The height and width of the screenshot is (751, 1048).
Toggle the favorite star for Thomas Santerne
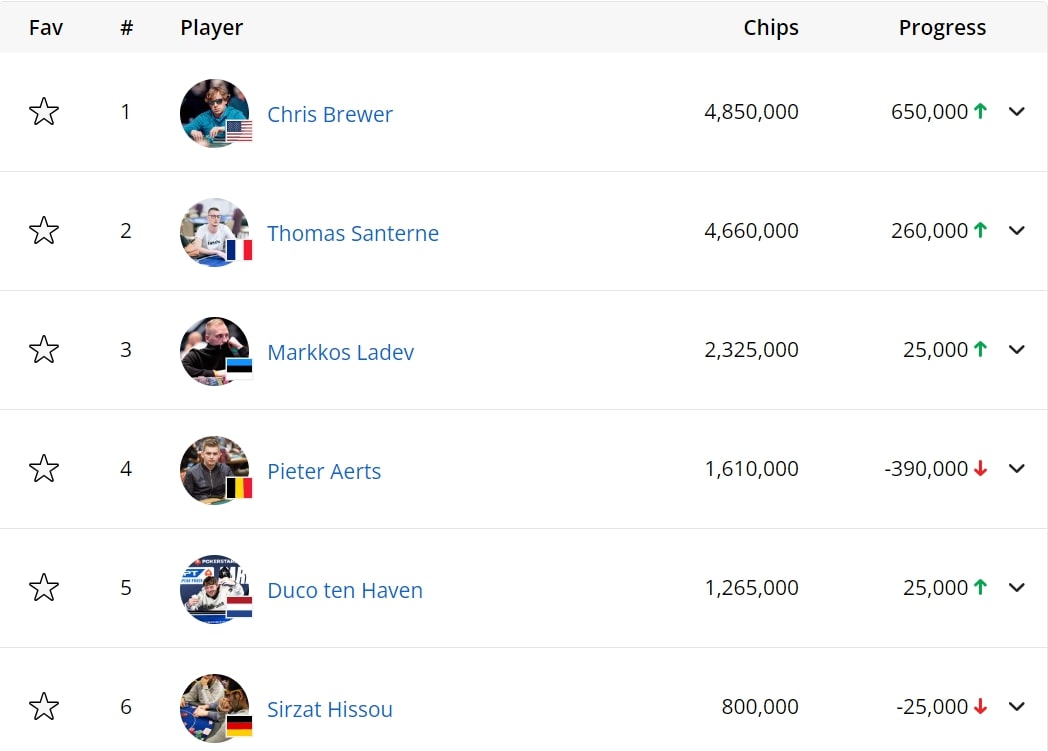pos(44,231)
